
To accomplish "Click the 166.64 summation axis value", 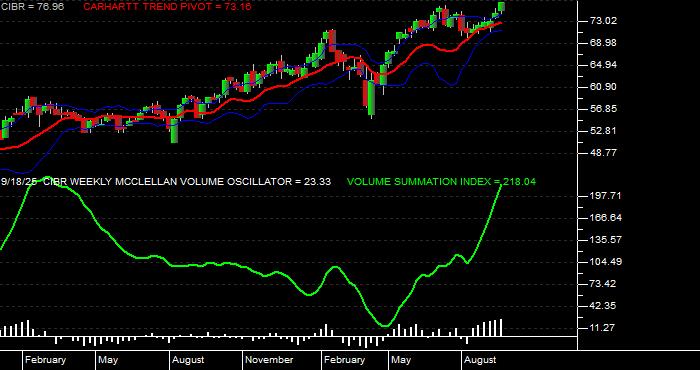I will coord(605,218).
